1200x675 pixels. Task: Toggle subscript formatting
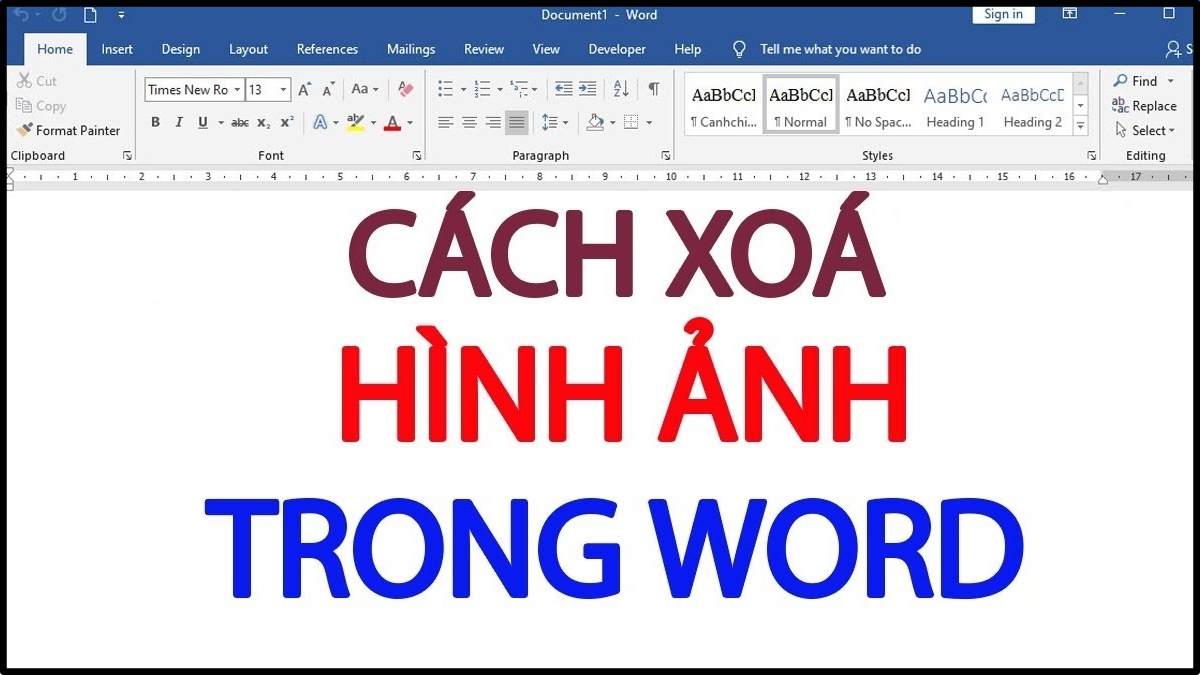263,123
